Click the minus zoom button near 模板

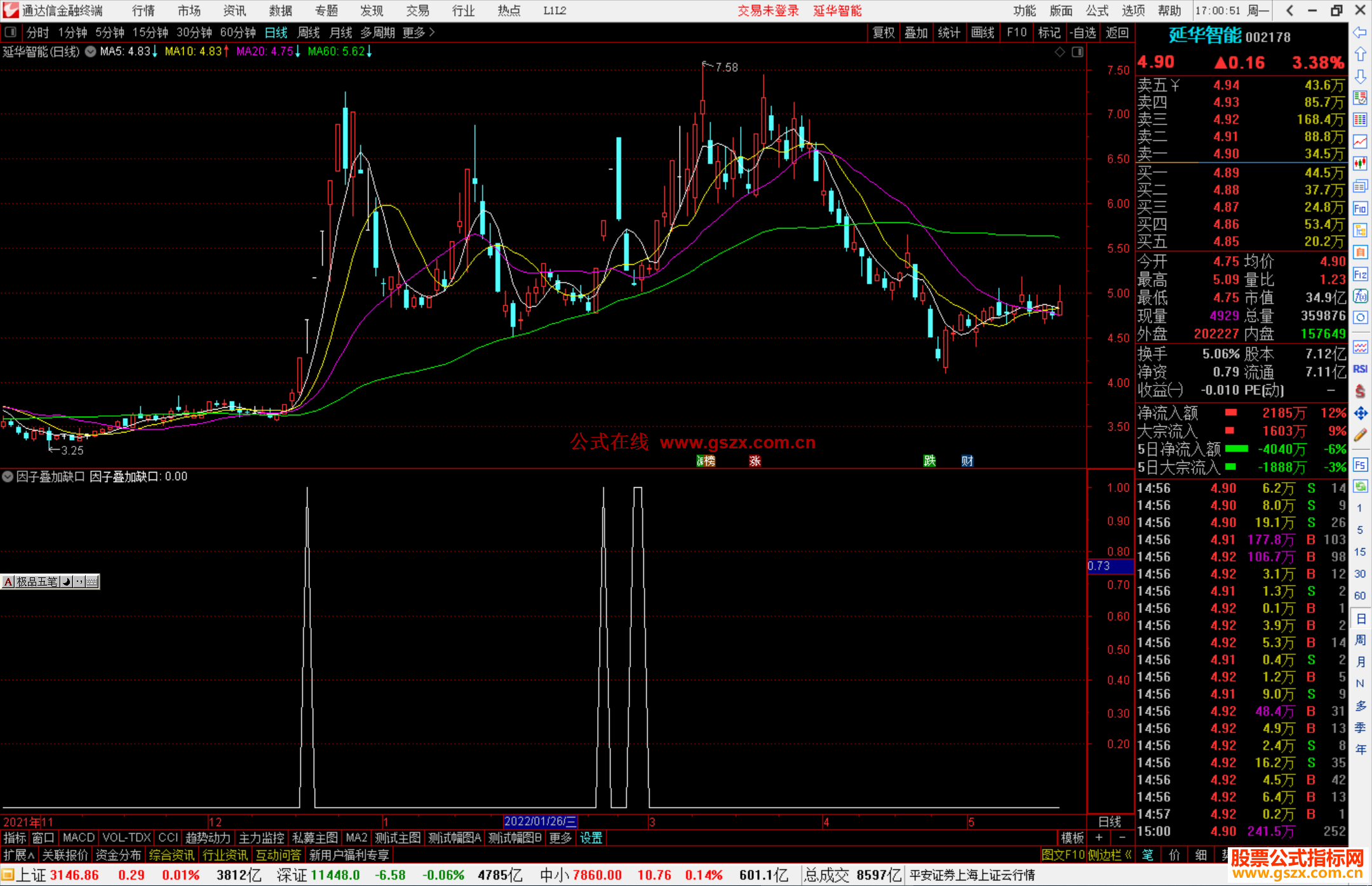pos(1122,838)
